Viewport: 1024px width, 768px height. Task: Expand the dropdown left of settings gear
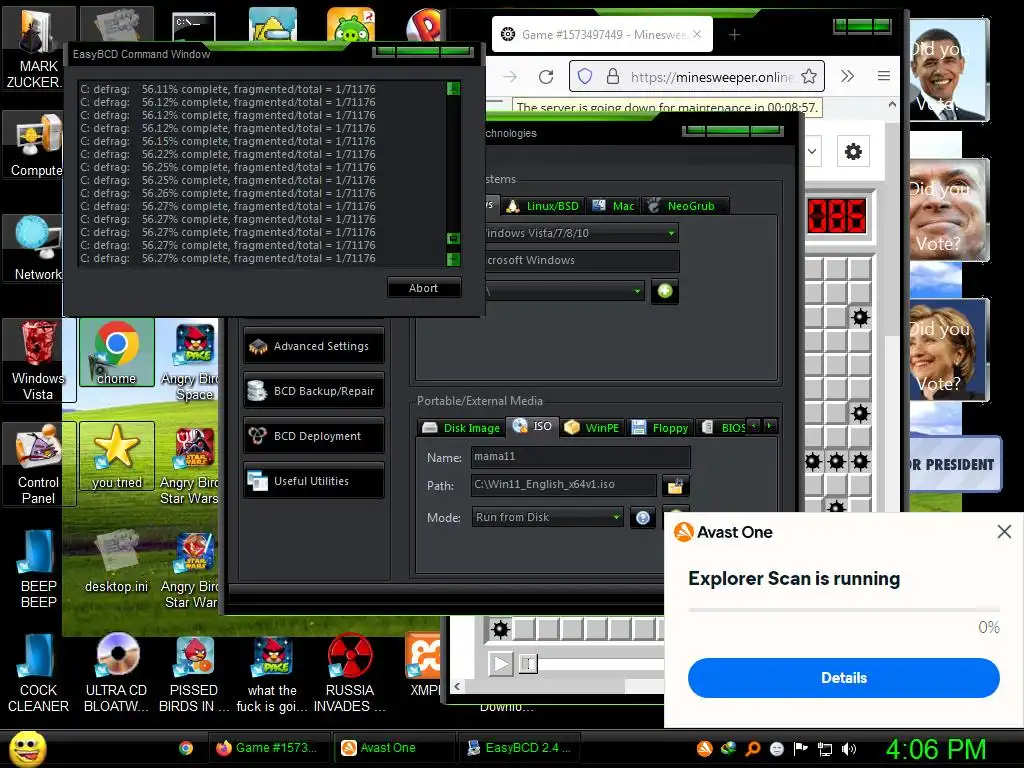coord(812,152)
